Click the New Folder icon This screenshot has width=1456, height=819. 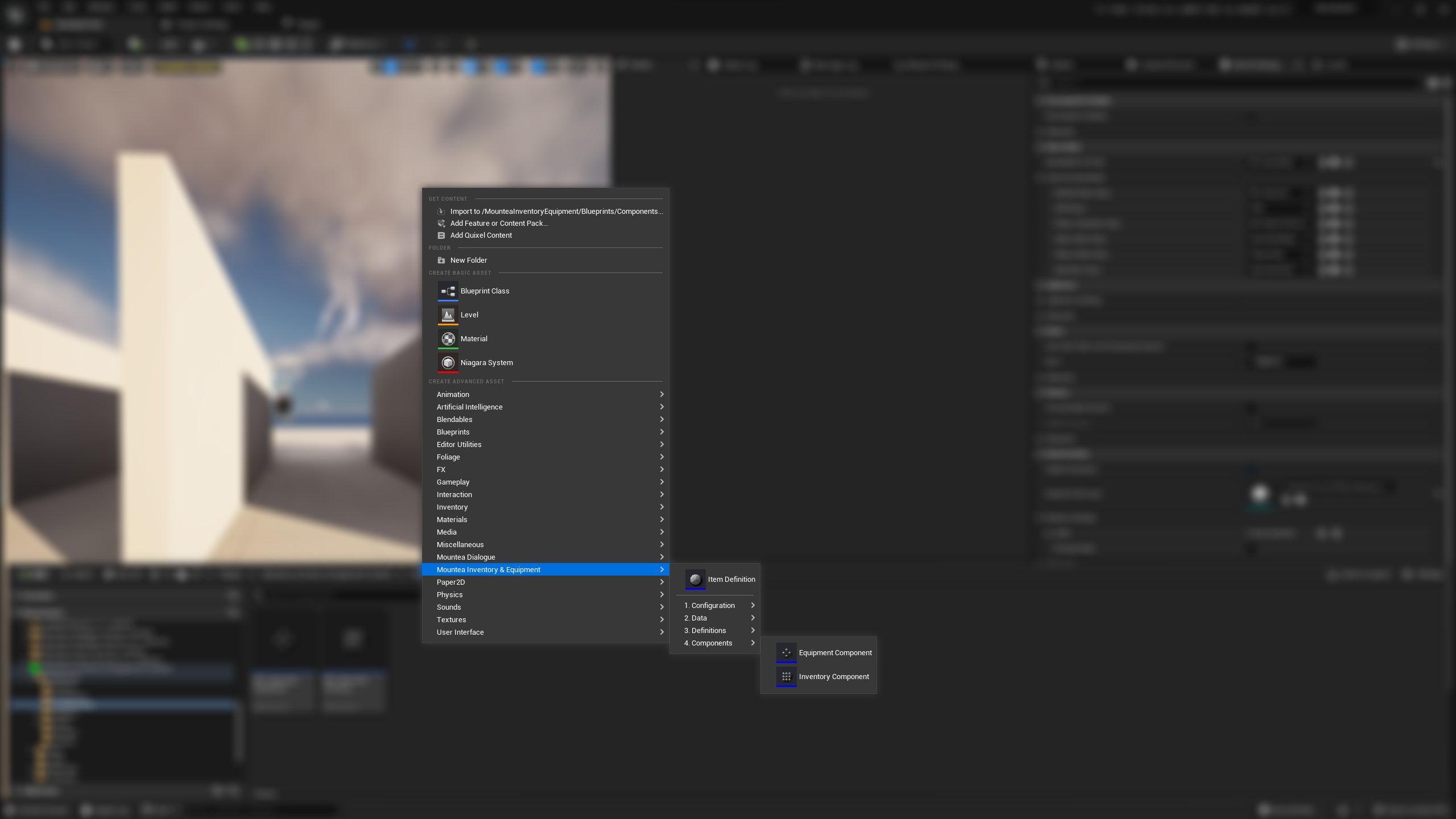point(441,260)
